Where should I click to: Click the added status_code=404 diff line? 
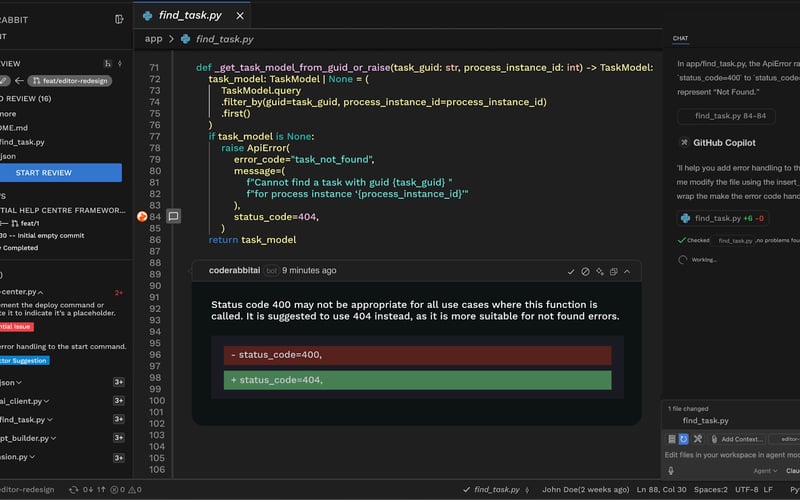(417, 380)
